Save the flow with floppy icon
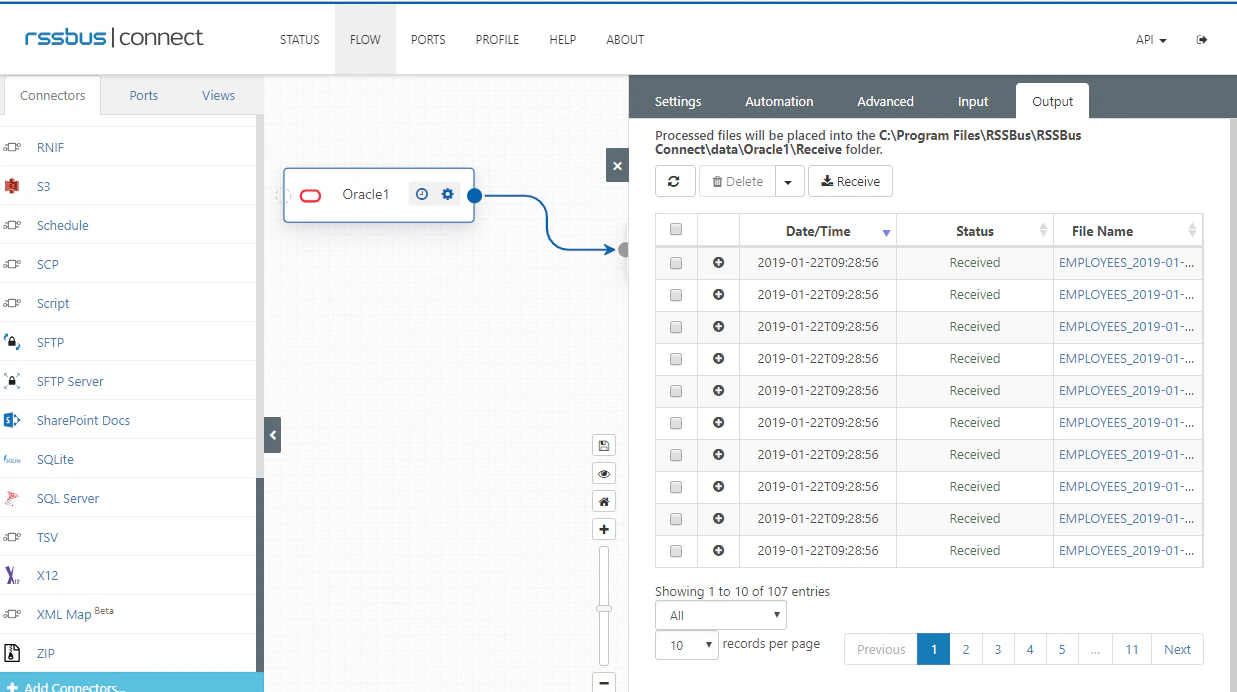This screenshot has height=692, width=1237. (604, 445)
